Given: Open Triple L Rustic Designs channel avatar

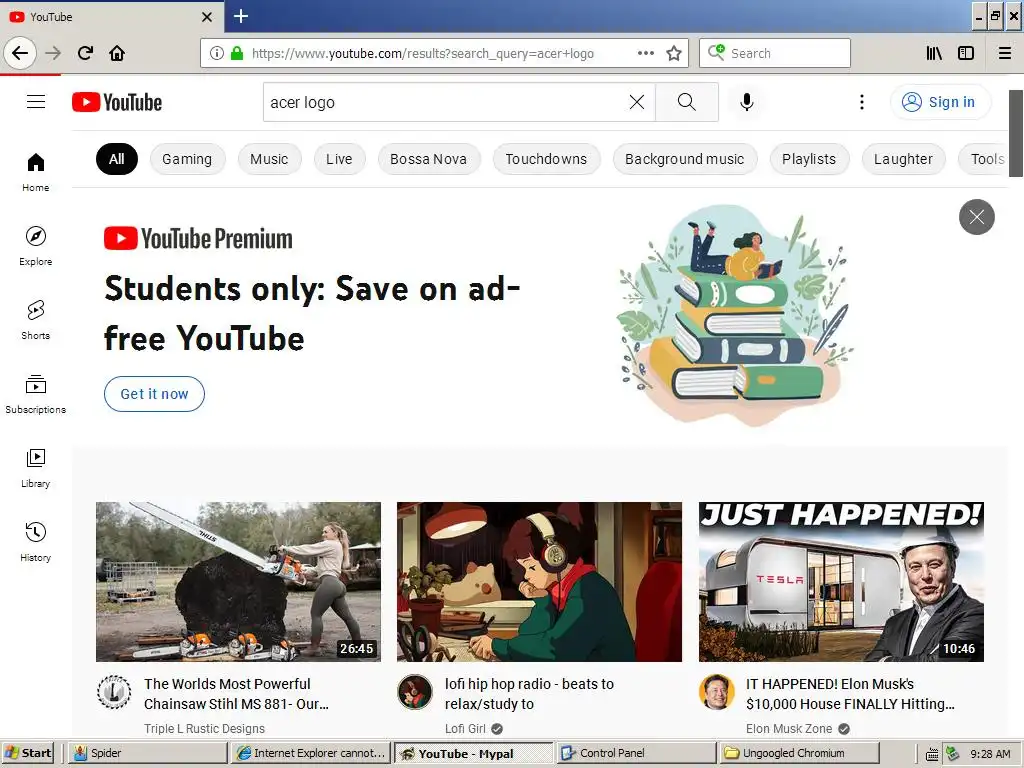Looking at the screenshot, I should point(114,692).
